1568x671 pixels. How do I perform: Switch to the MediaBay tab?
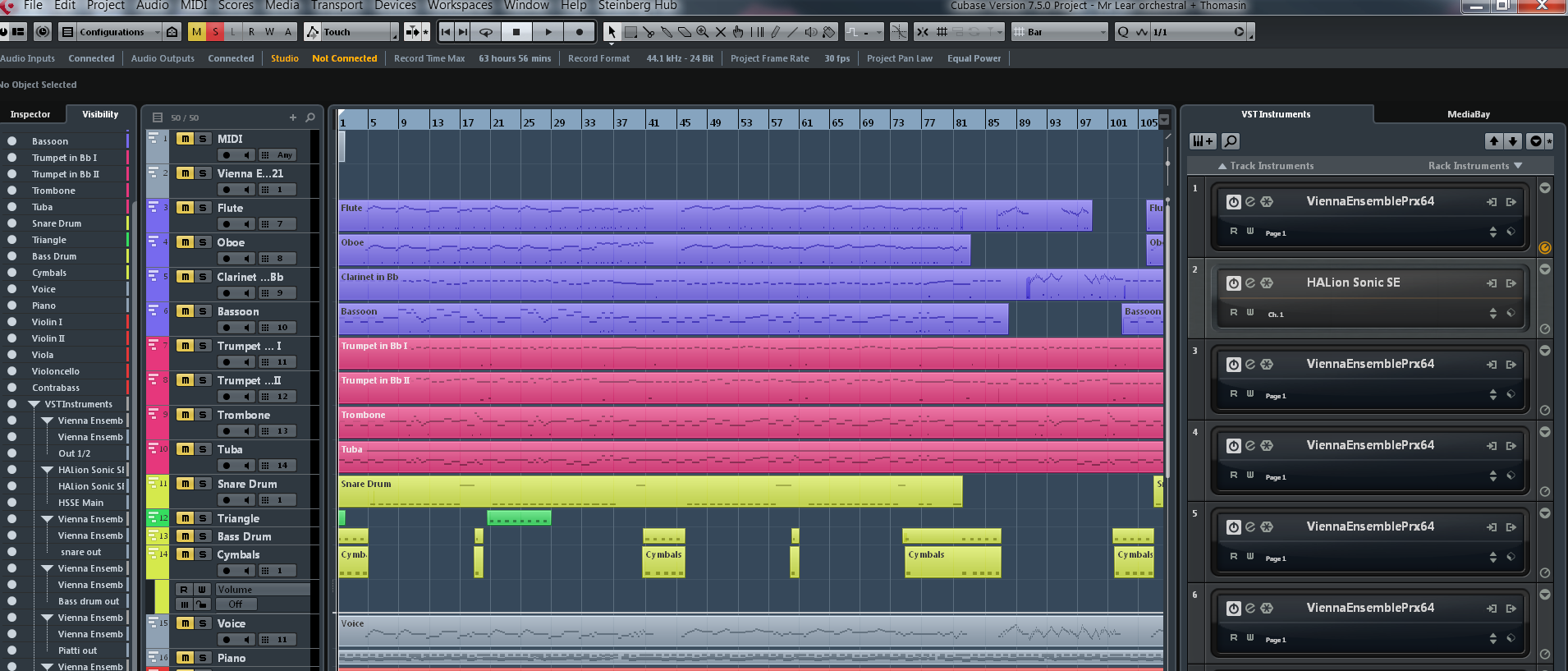[x=1468, y=114]
